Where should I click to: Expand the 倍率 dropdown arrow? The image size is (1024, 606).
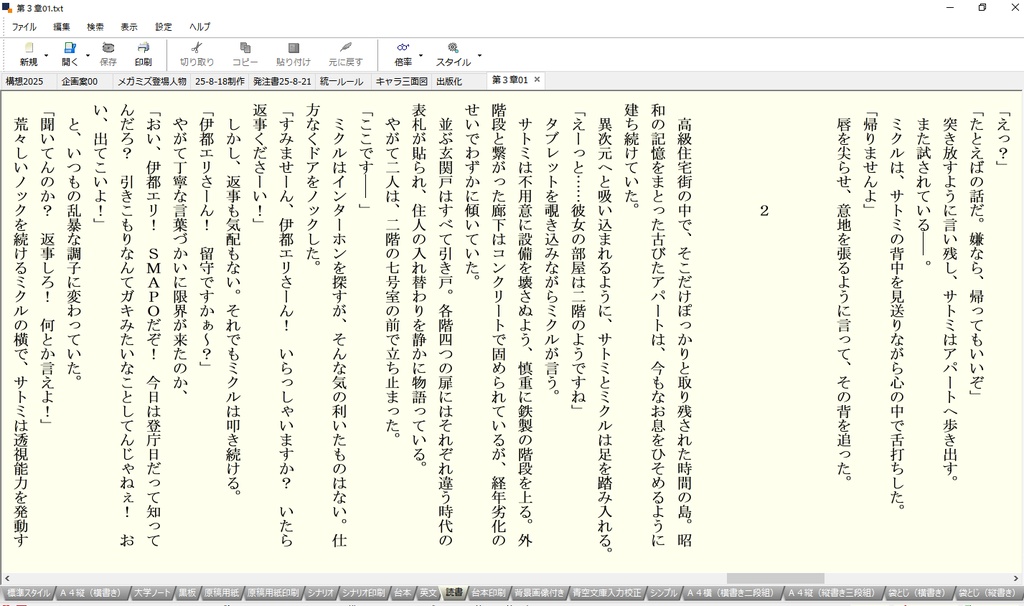(421, 56)
